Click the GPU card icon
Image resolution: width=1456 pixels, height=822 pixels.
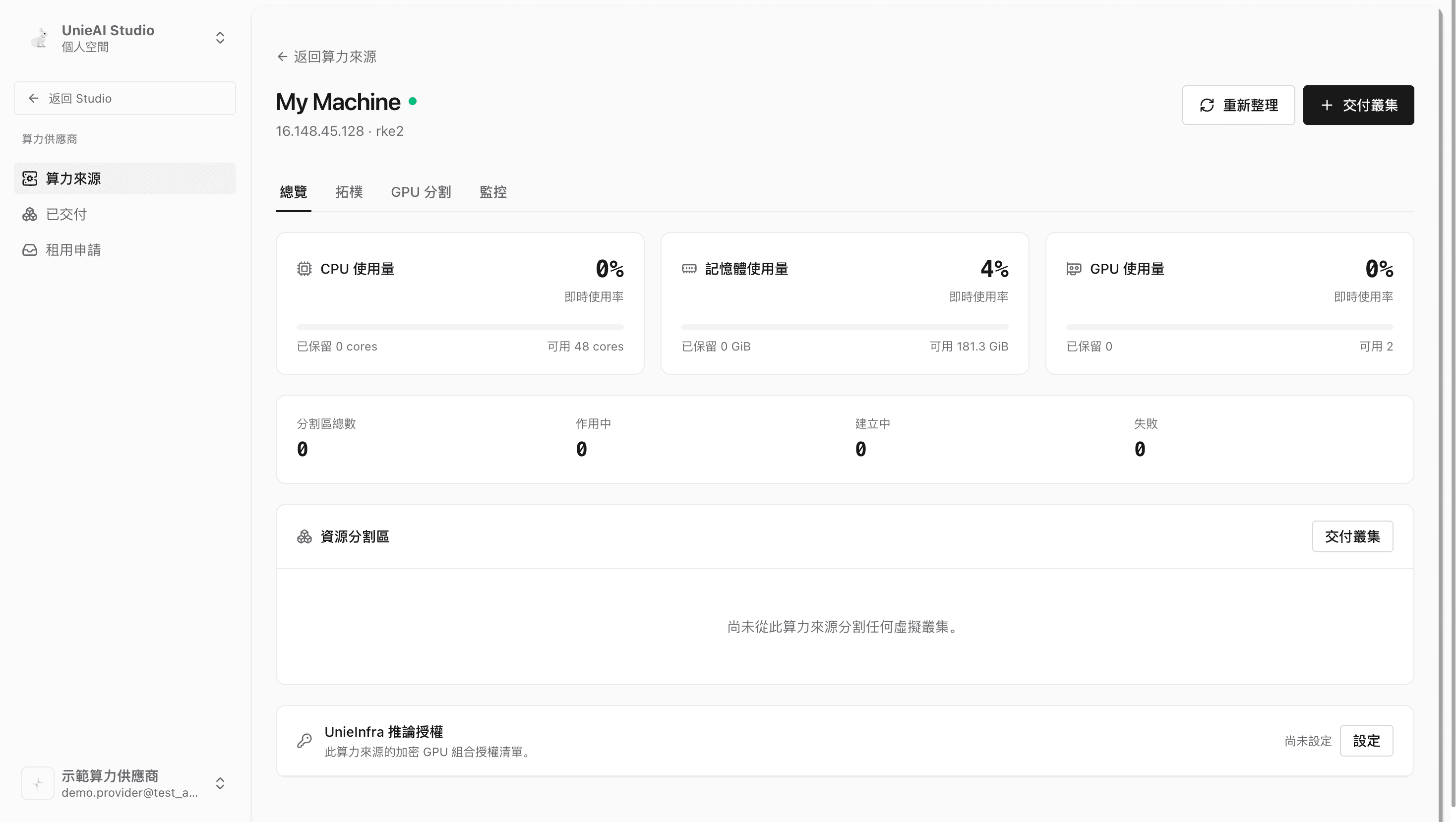pyautogui.click(x=1074, y=269)
